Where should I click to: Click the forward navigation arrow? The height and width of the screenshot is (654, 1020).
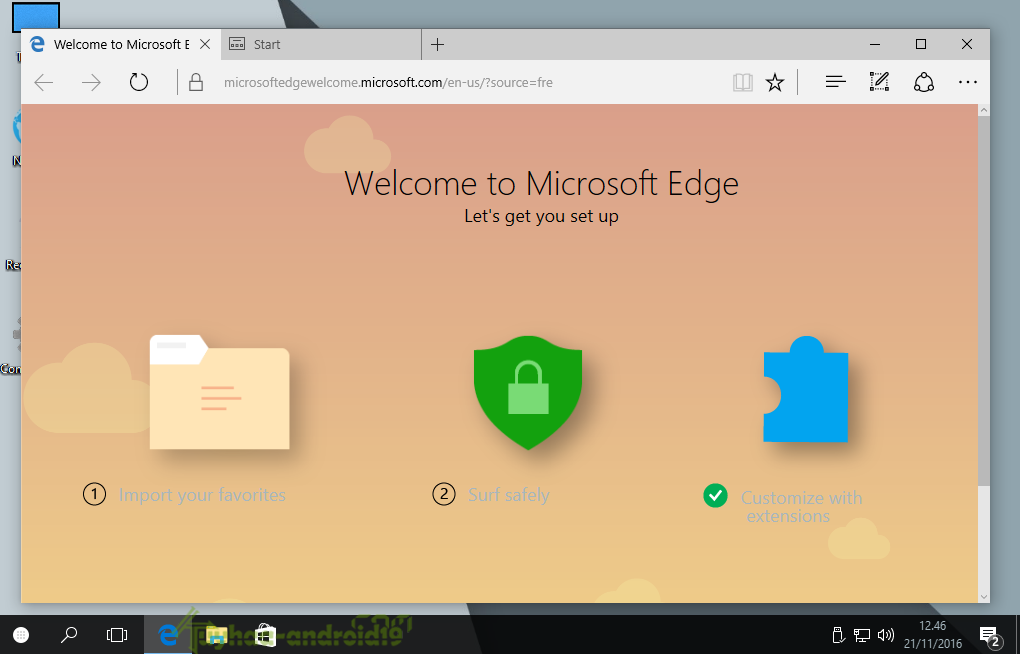(x=91, y=83)
